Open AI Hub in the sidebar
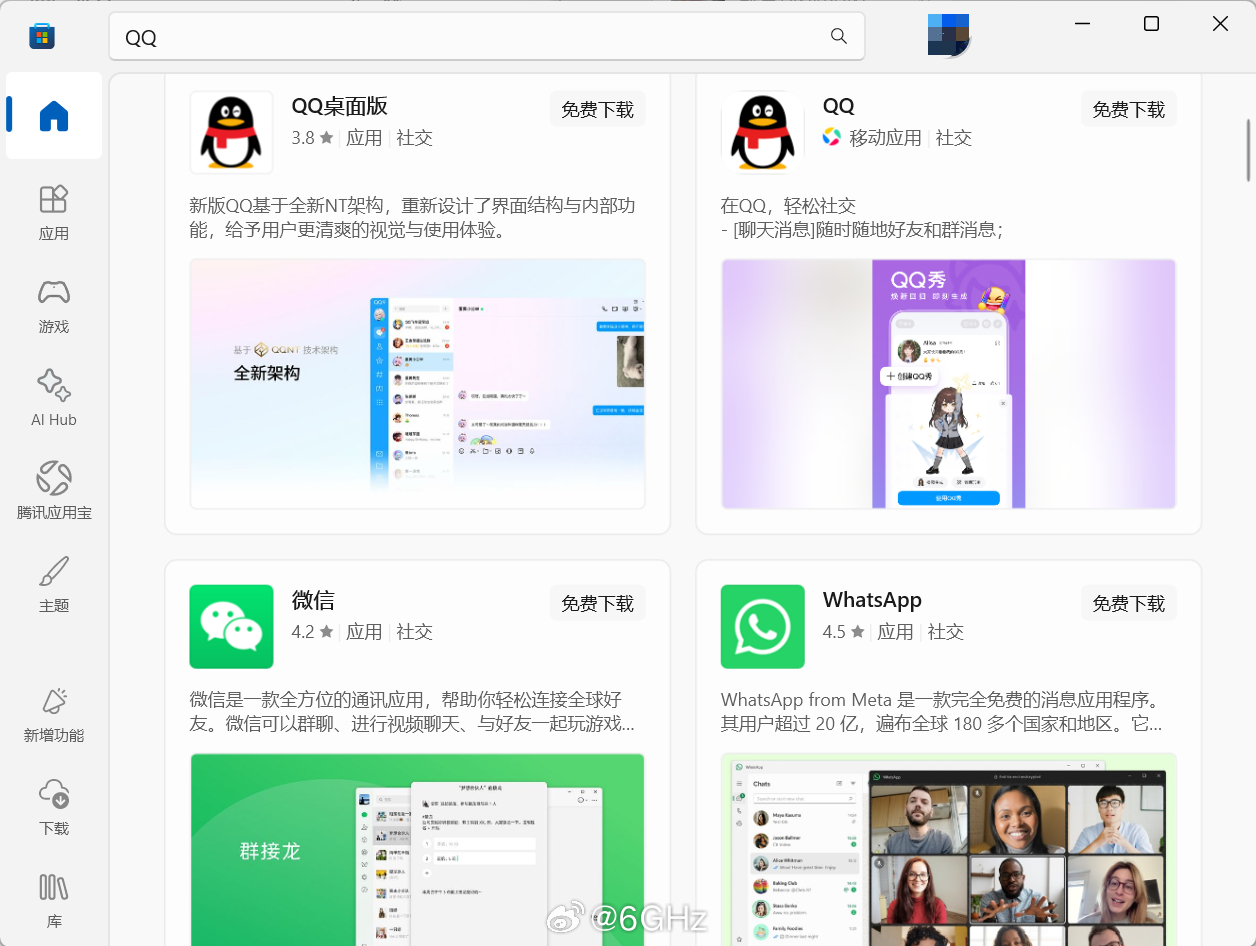The image size is (1256, 946). (x=54, y=398)
